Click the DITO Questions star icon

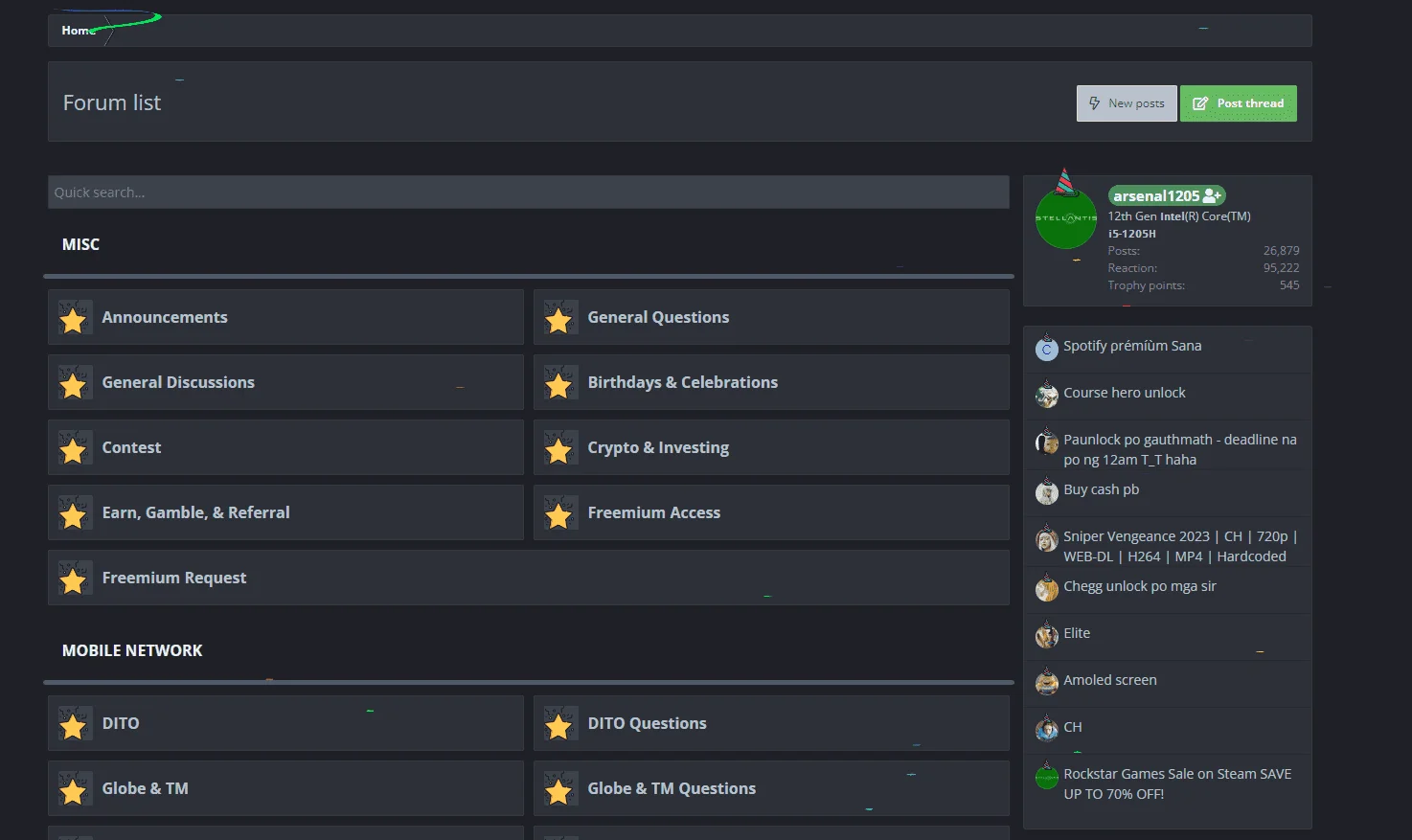click(560, 724)
